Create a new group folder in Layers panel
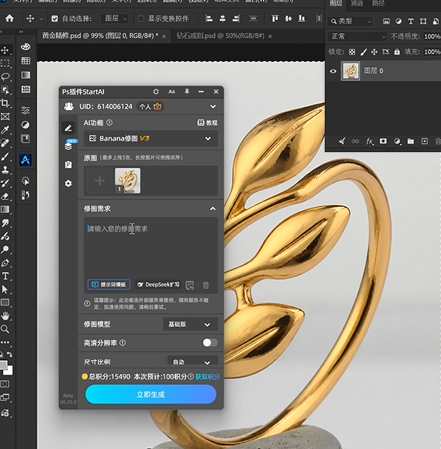The image size is (441, 449). [x=411, y=141]
